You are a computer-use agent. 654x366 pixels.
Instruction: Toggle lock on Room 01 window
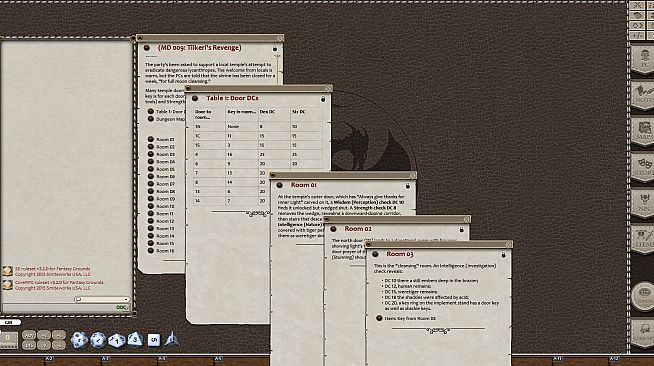[x=407, y=186]
